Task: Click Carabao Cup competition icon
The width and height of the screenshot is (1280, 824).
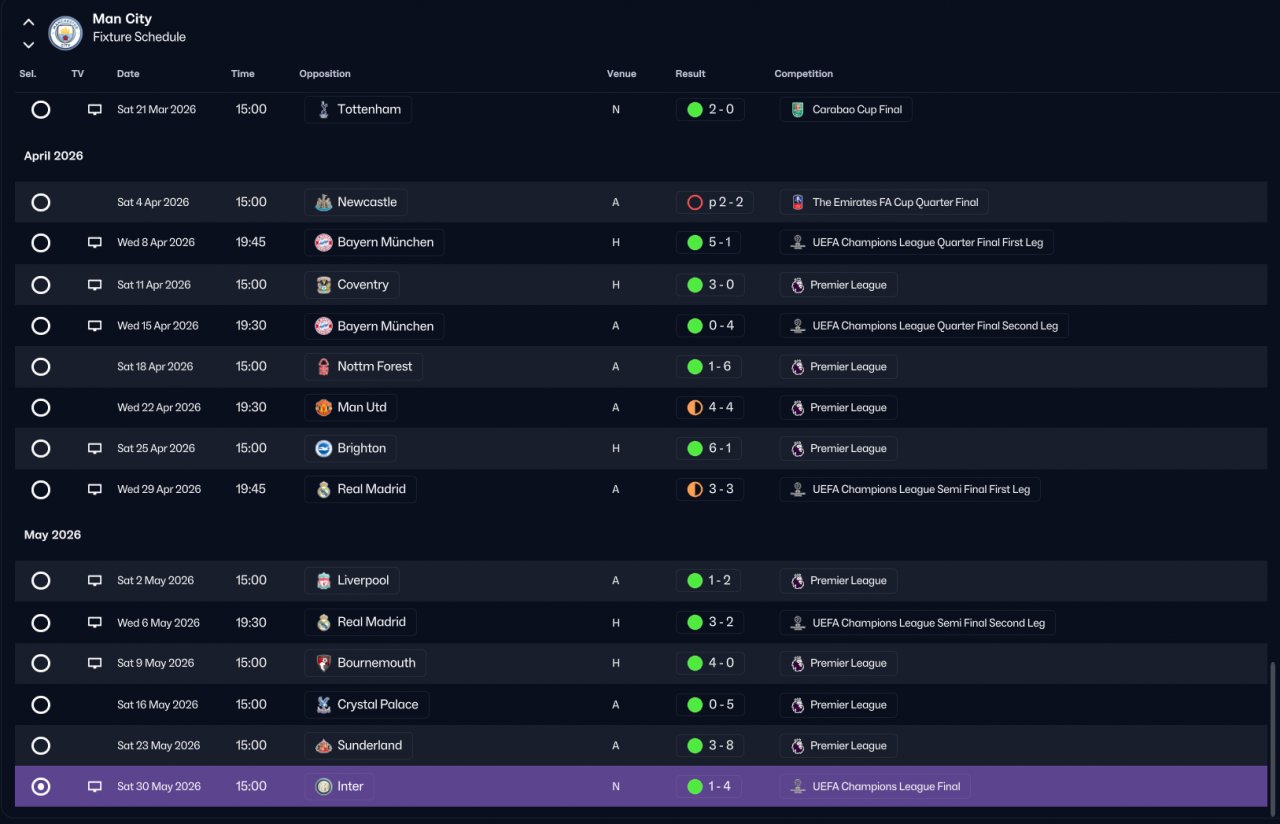Action: point(797,110)
